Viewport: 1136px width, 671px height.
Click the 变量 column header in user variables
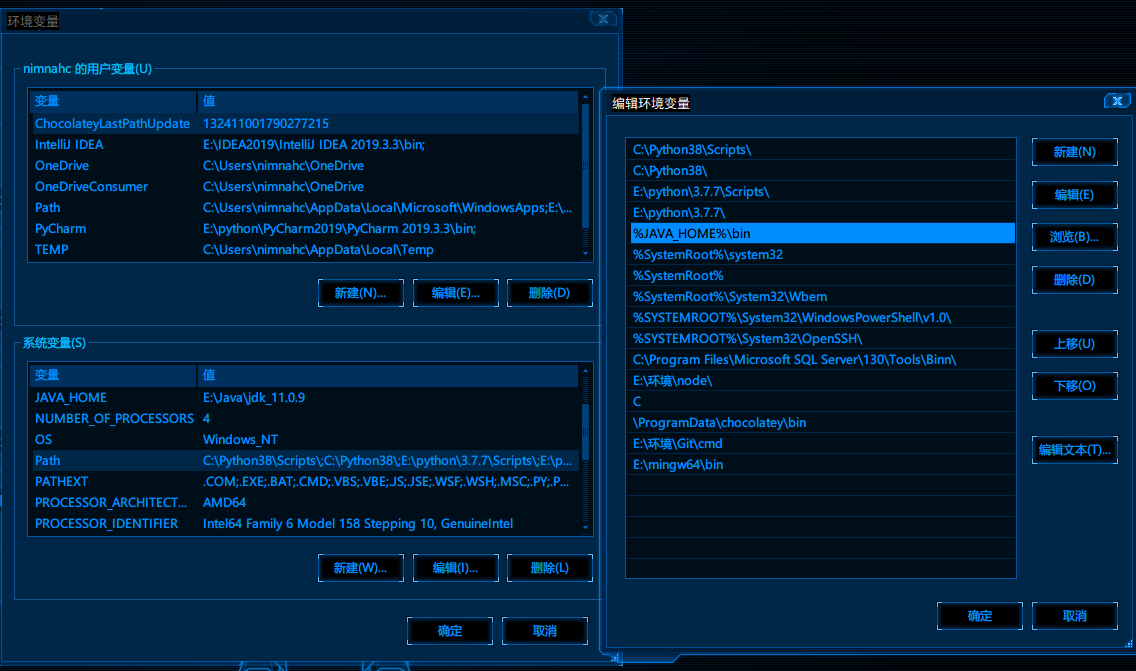pyautogui.click(x=113, y=101)
